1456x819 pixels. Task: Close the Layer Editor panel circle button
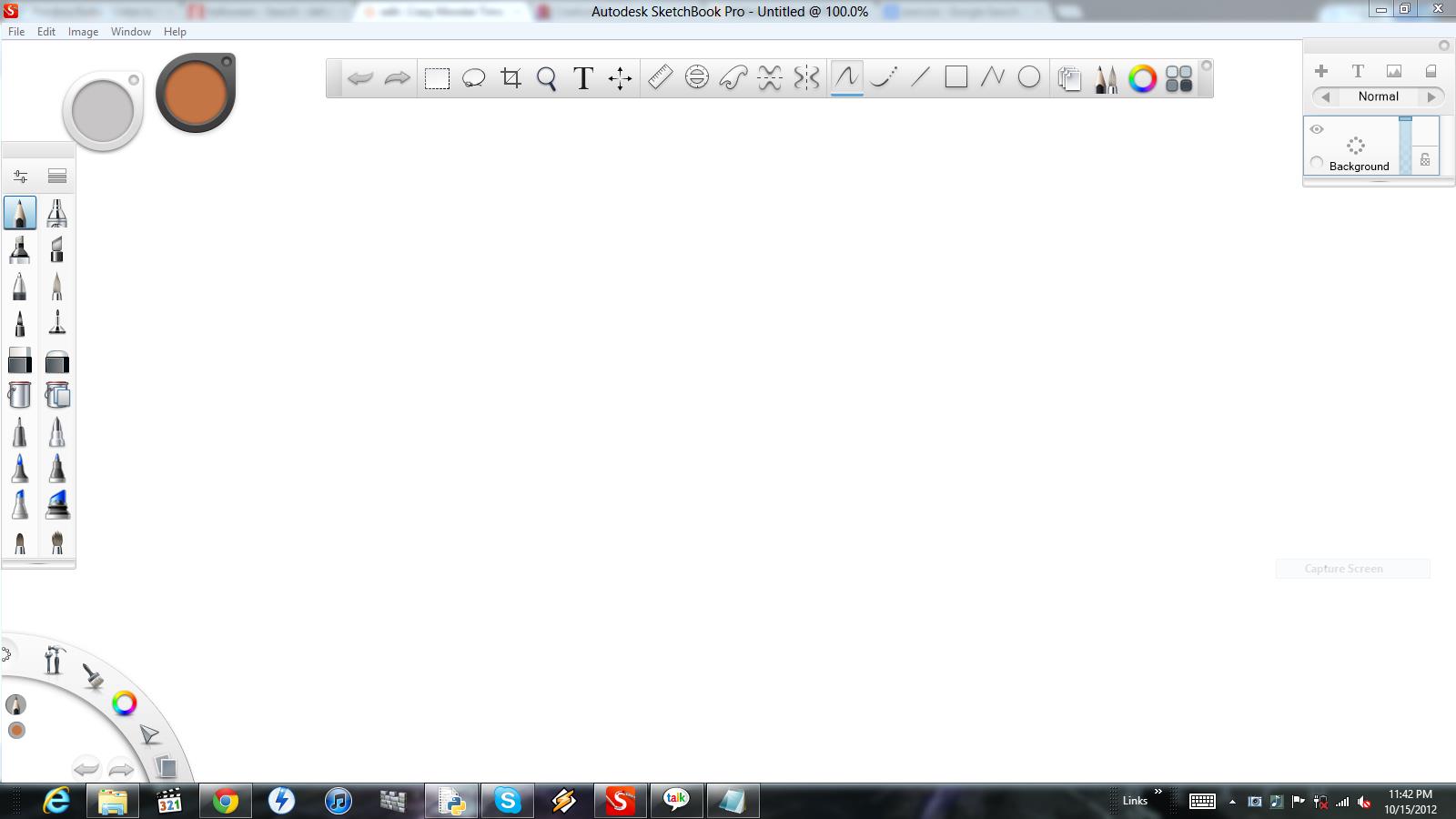[x=1443, y=45]
